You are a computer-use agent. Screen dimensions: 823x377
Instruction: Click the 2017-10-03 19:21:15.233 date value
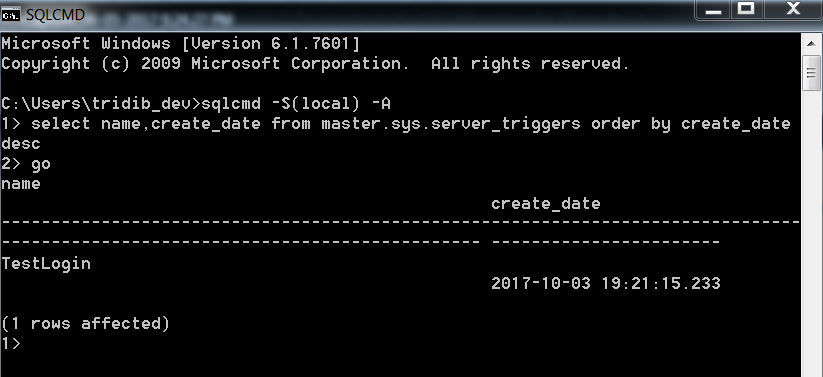coord(606,284)
